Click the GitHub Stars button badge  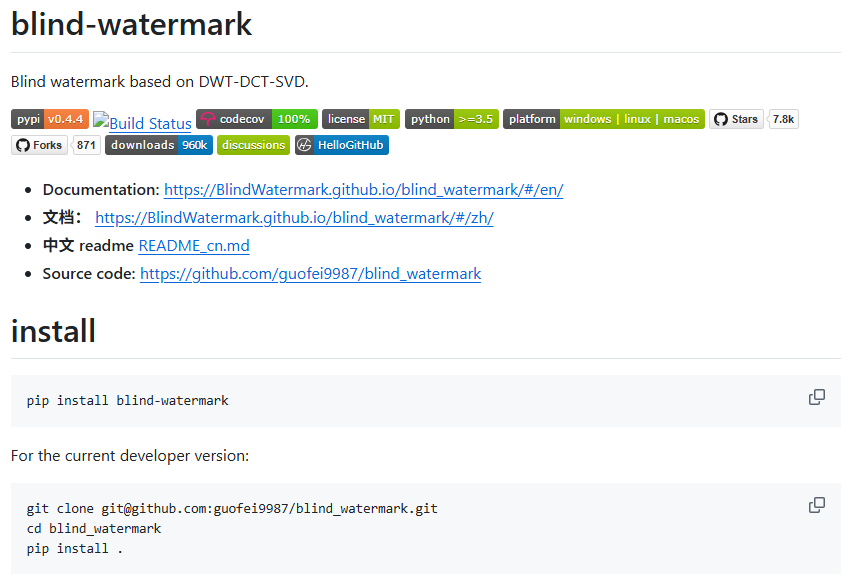click(736, 119)
